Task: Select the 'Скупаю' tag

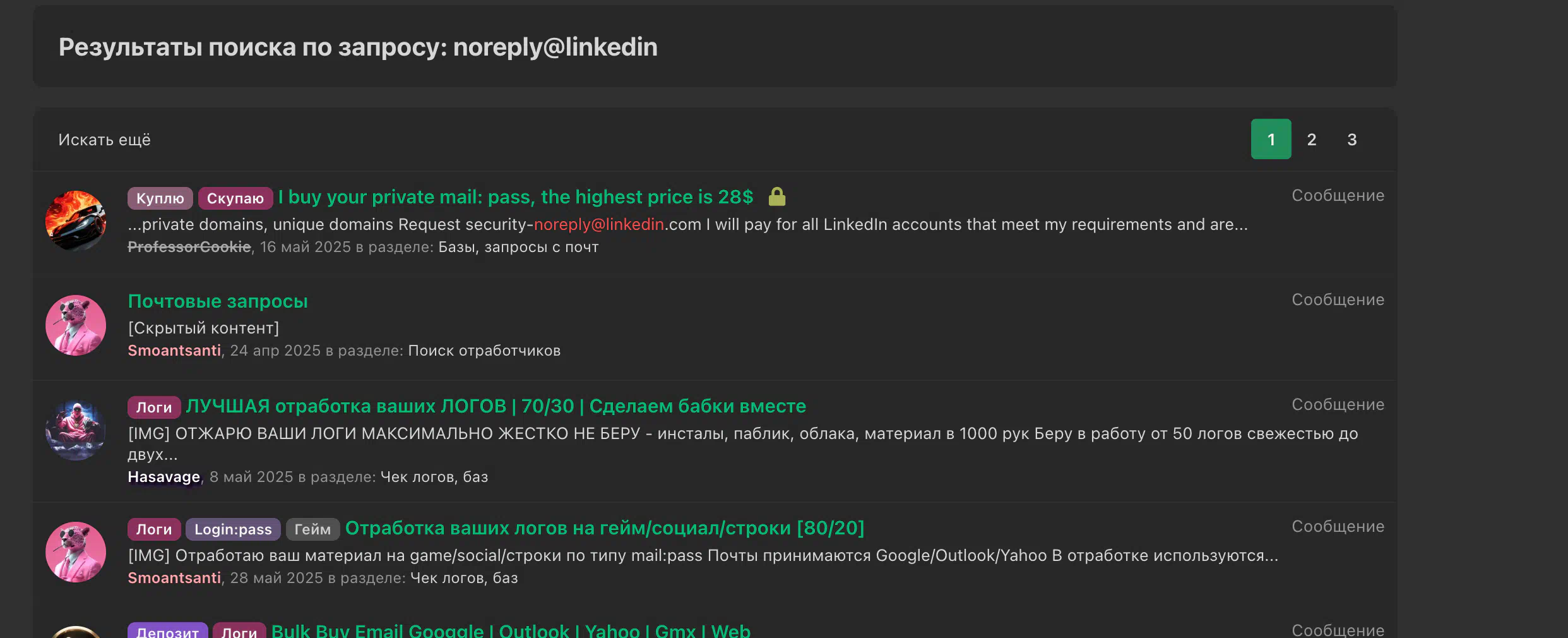Action: coord(235,198)
